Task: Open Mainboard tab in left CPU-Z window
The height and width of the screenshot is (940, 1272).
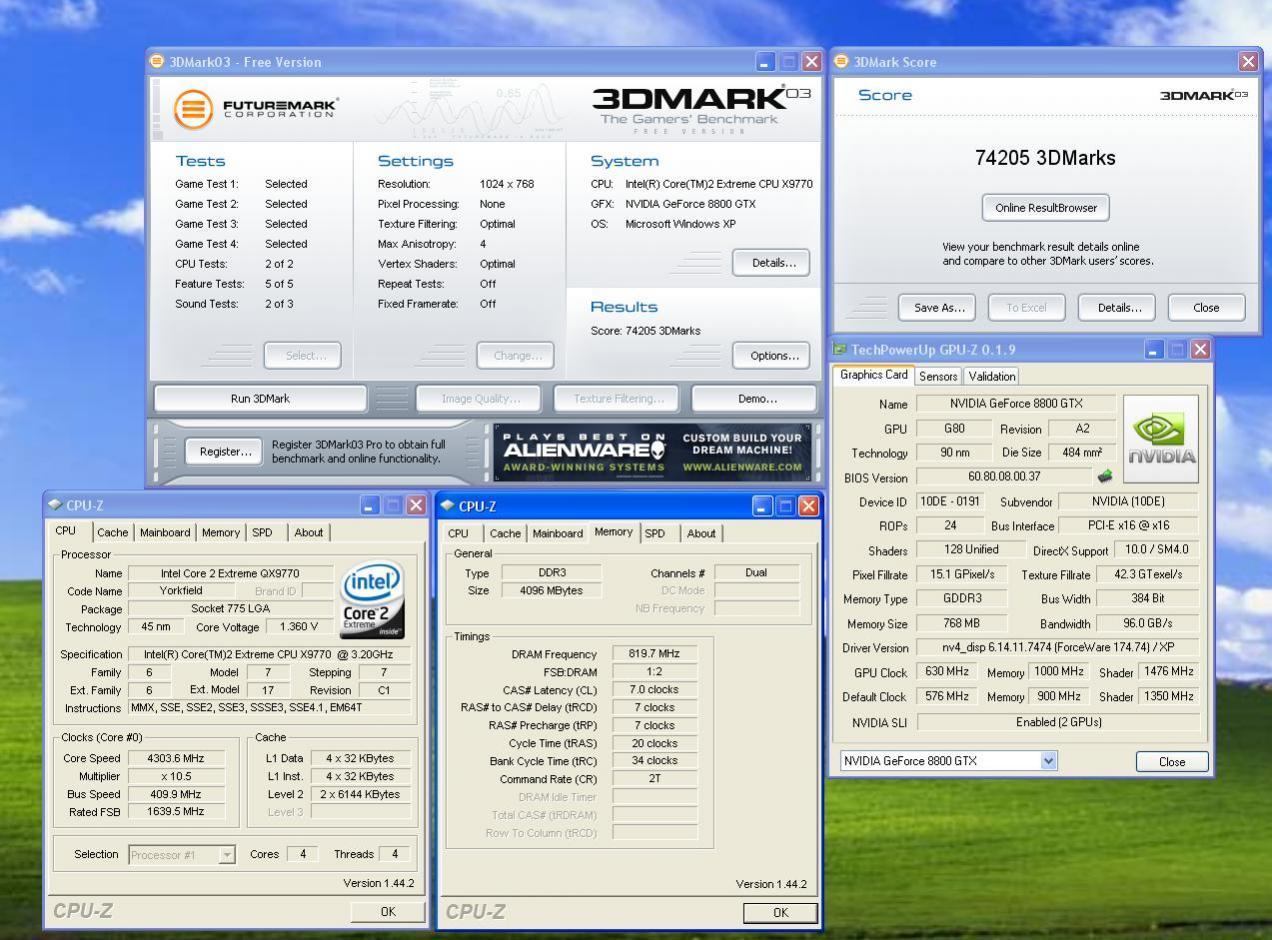Action: click(165, 532)
